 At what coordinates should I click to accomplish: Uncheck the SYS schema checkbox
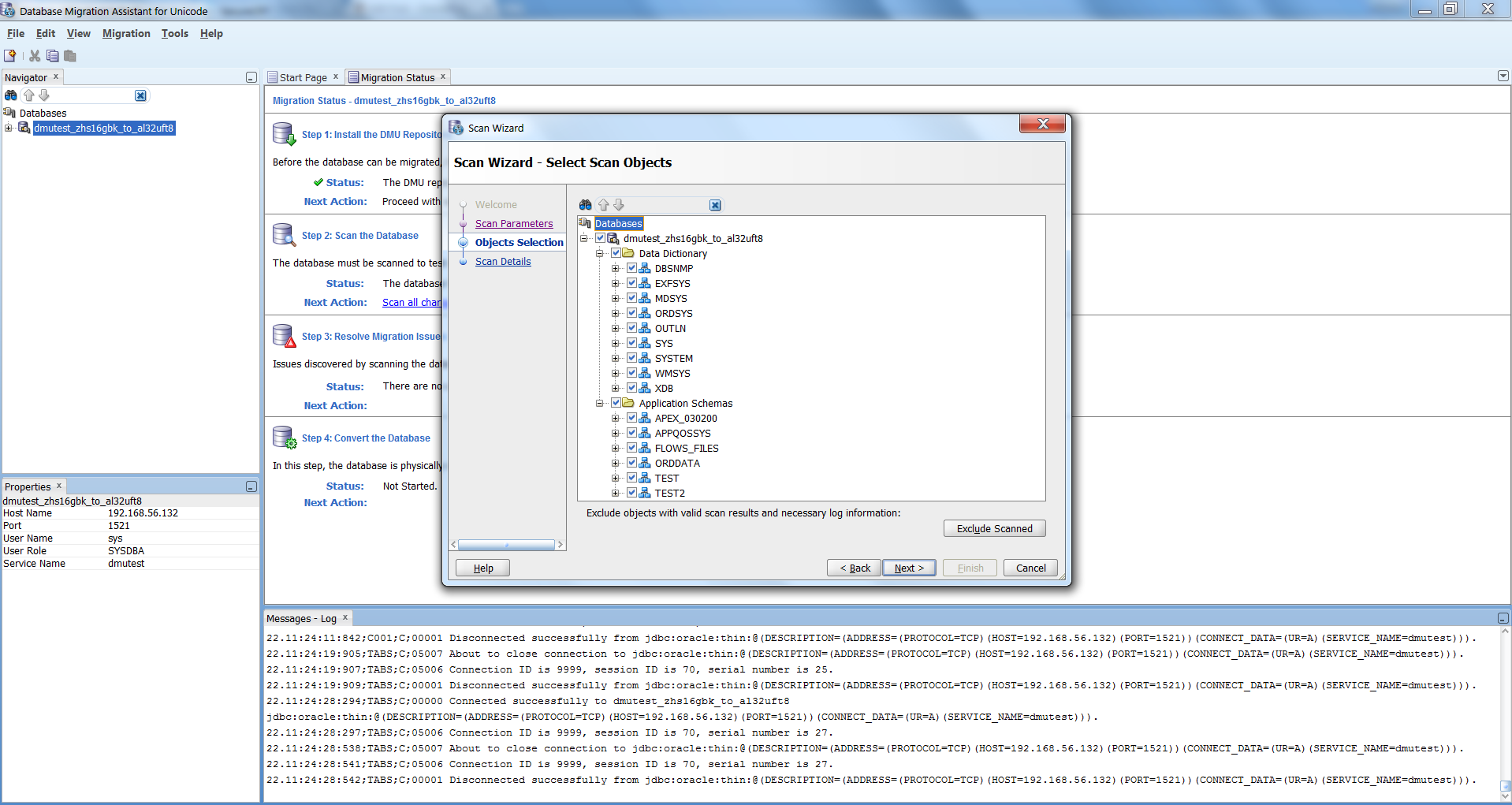click(x=632, y=343)
